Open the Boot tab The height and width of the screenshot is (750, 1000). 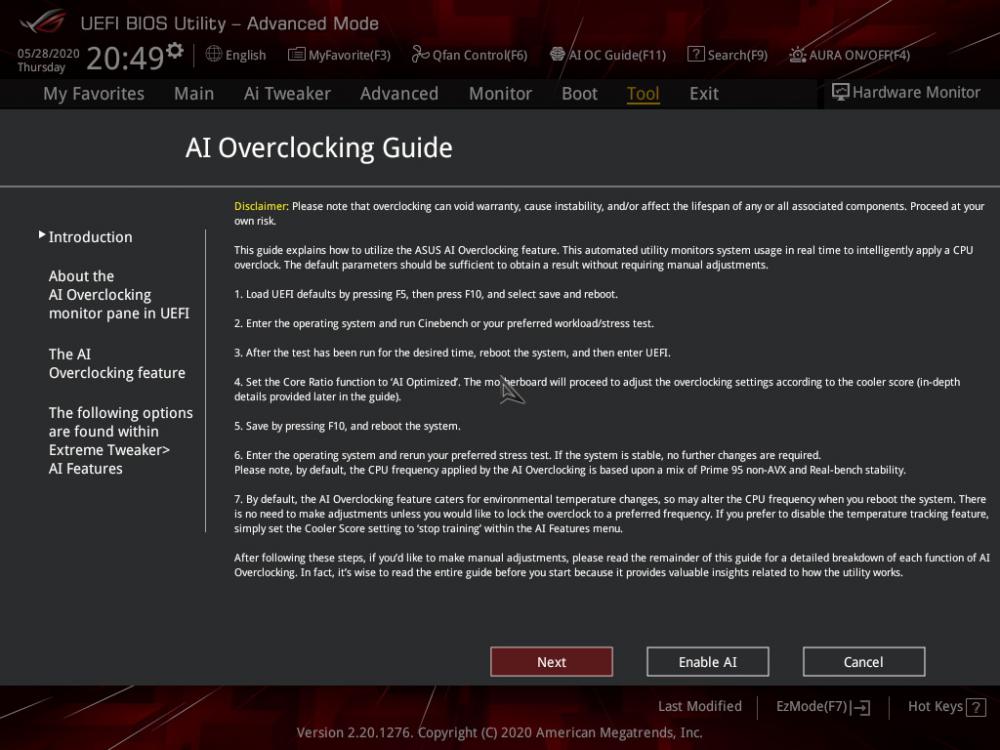point(579,94)
